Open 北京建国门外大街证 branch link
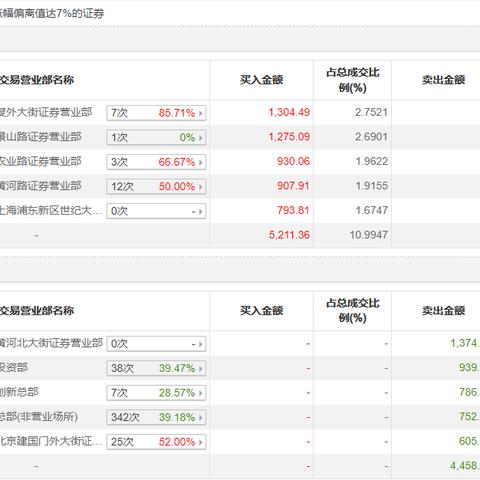This screenshot has width=480, height=480. (x=51, y=441)
